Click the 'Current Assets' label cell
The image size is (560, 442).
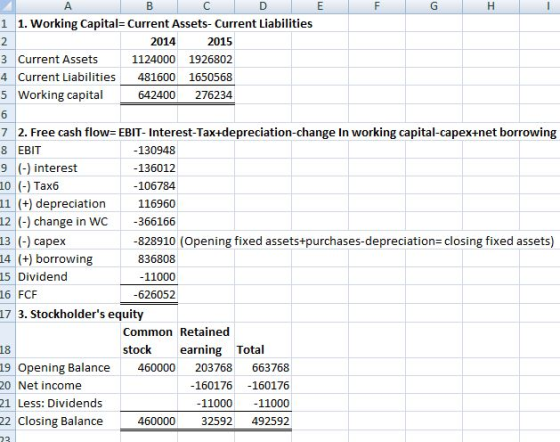tap(68, 59)
